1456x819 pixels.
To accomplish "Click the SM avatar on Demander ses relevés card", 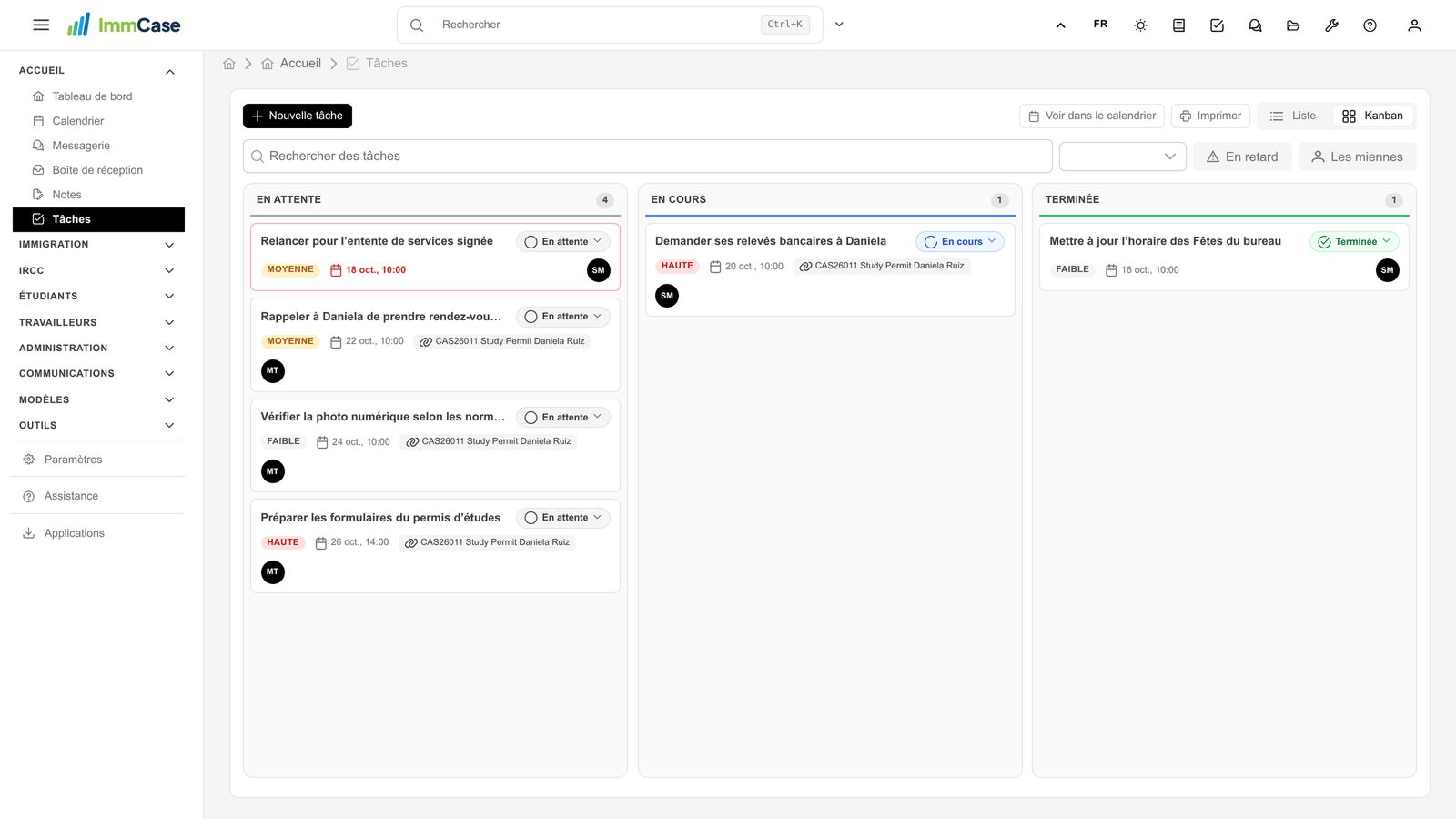I will (x=667, y=296).
